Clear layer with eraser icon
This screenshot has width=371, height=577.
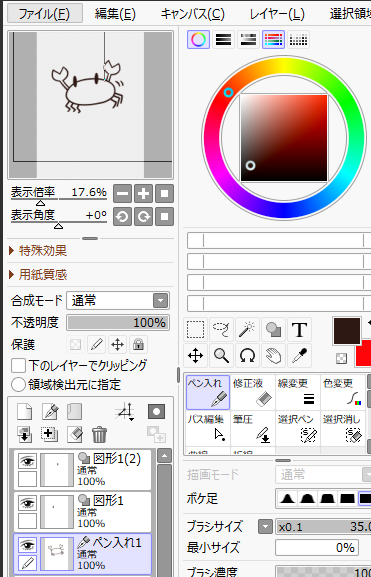pos(75,434)
